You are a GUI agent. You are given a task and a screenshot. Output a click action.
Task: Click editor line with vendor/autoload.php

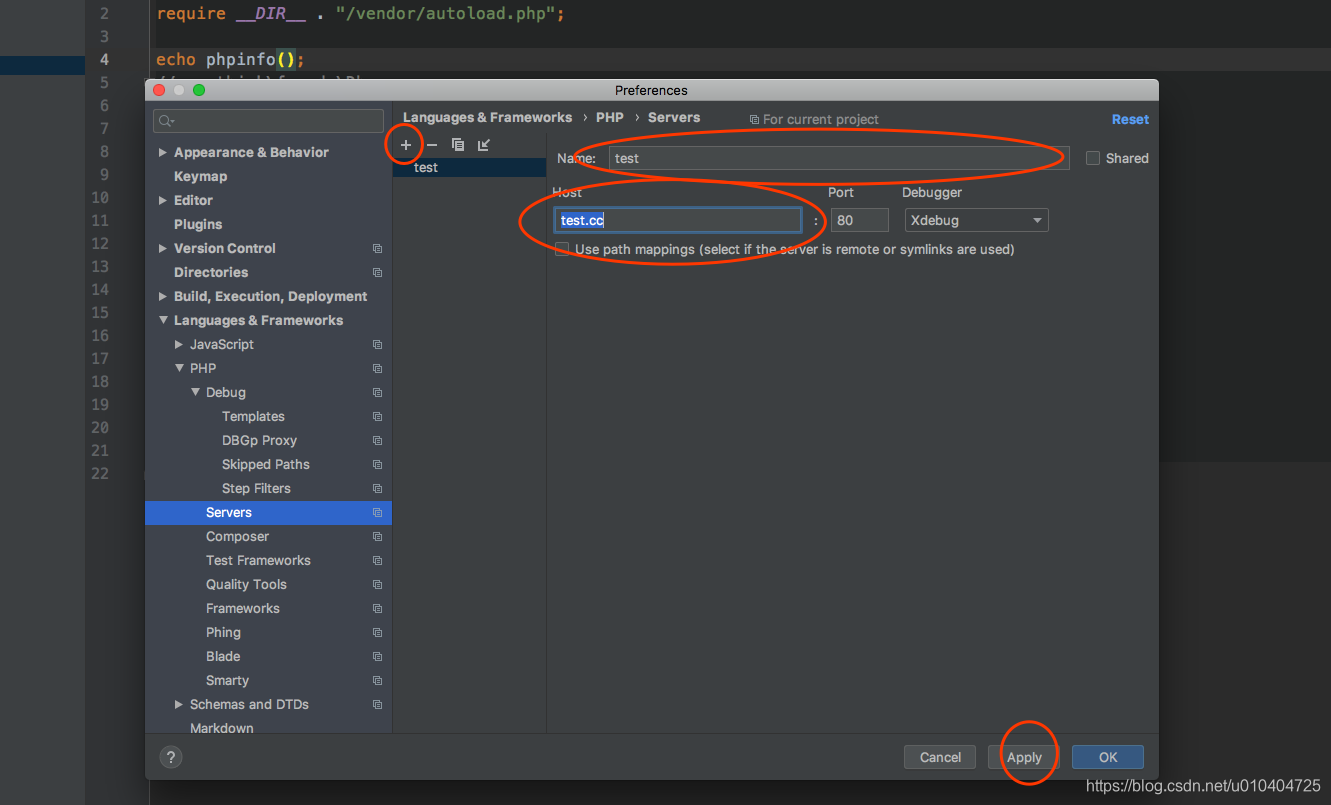click(362, 14)
